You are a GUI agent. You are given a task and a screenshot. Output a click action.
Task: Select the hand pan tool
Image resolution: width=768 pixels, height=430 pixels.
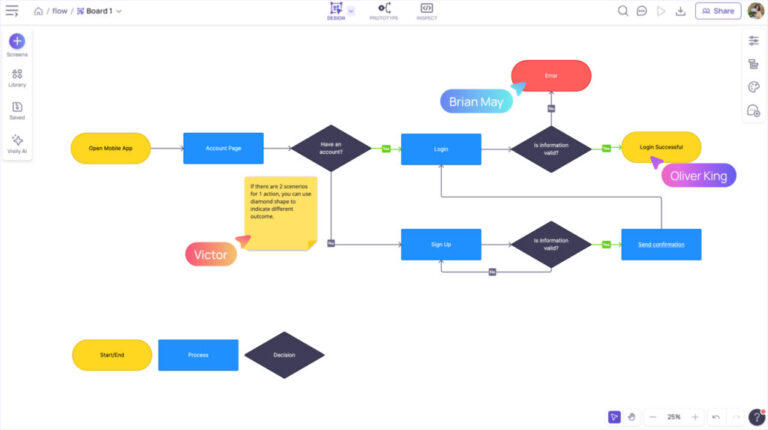click(632, 417)
